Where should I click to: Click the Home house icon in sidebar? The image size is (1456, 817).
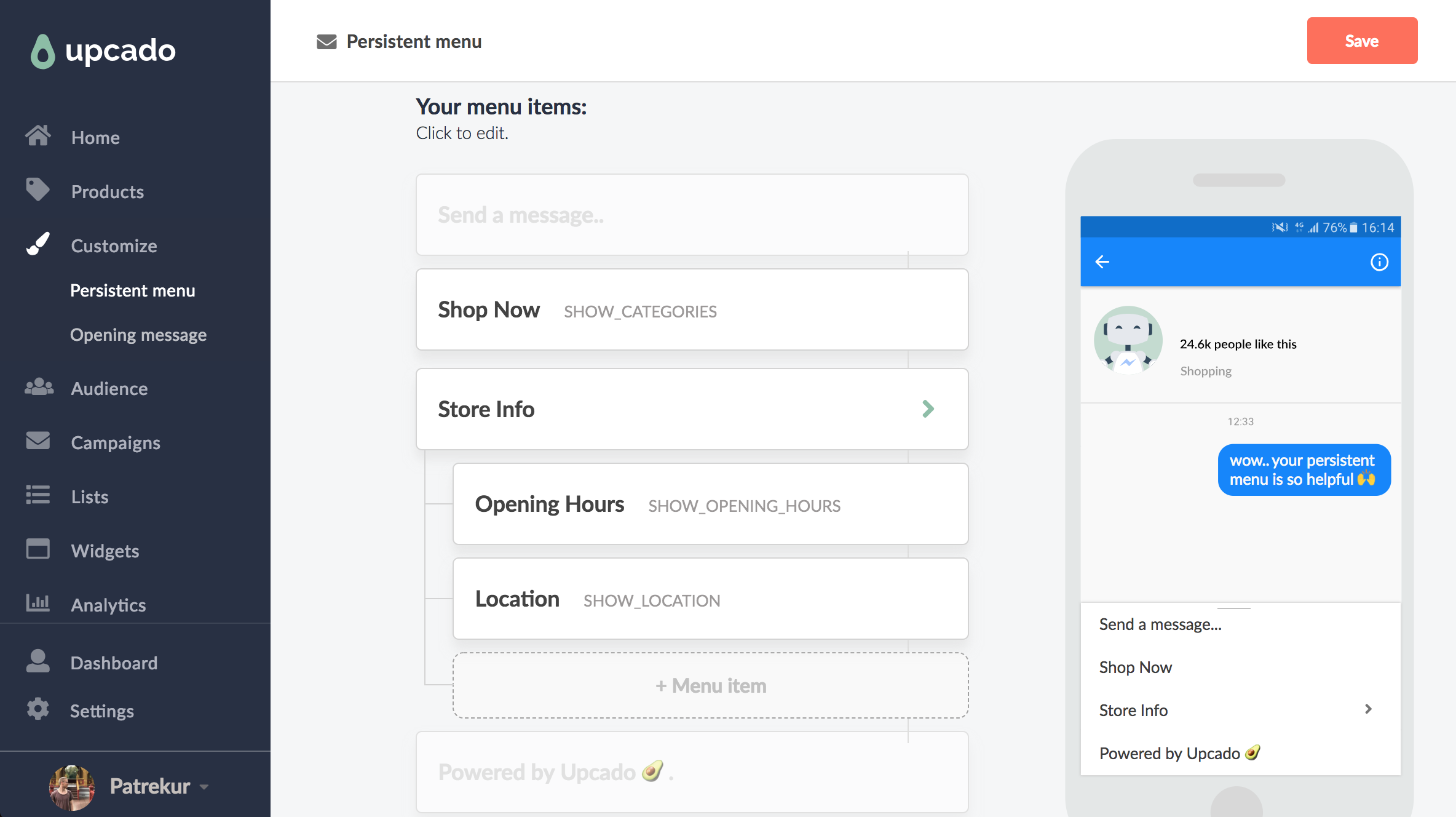pyautogui.click(x=38, y=136)
